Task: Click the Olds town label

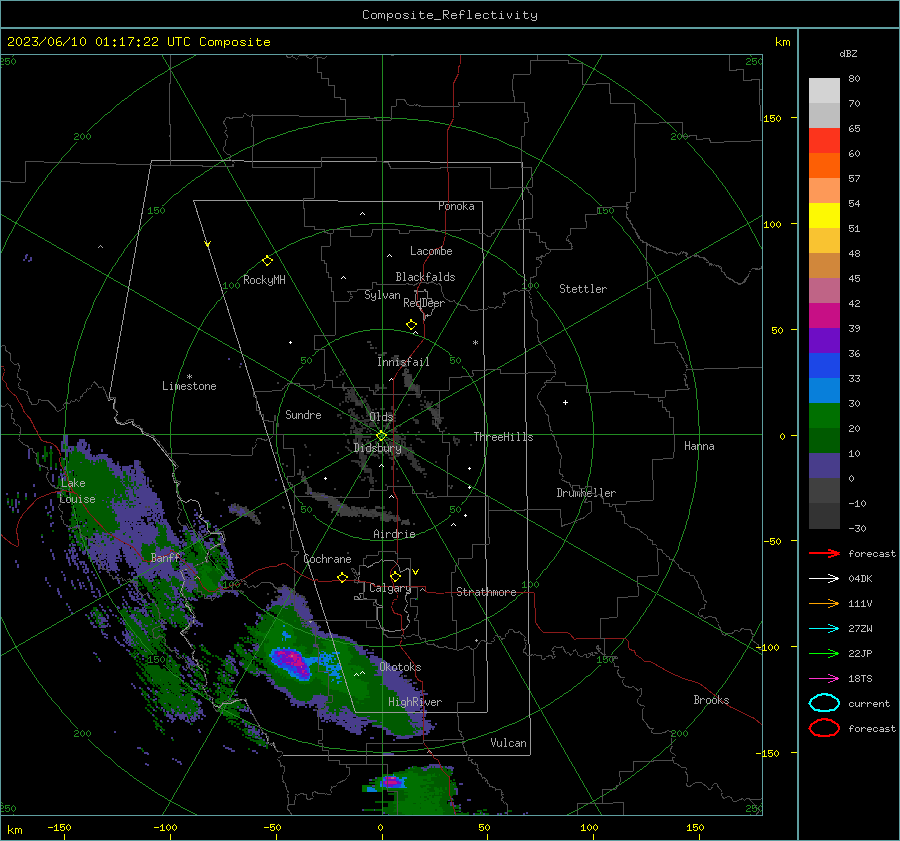Action: (x=381, y=416)
